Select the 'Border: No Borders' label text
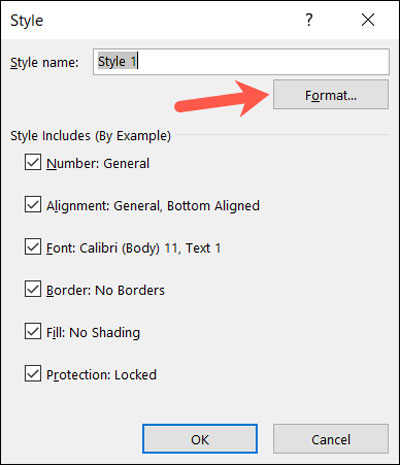Viewport: 400px width, 465px height. [105, 290]
